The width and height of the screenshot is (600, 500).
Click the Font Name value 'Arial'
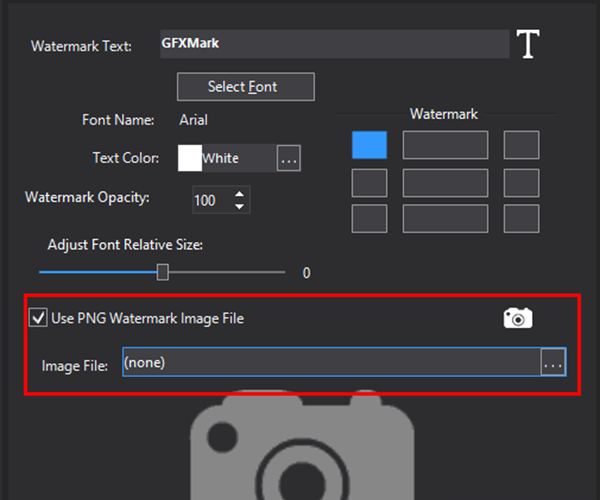coord(194,120)
